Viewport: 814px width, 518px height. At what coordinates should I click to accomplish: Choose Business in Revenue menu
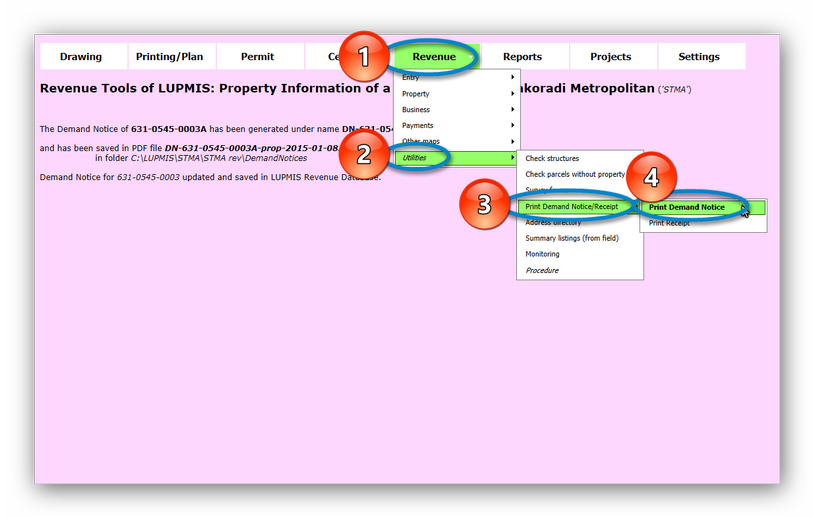point(457,110)
